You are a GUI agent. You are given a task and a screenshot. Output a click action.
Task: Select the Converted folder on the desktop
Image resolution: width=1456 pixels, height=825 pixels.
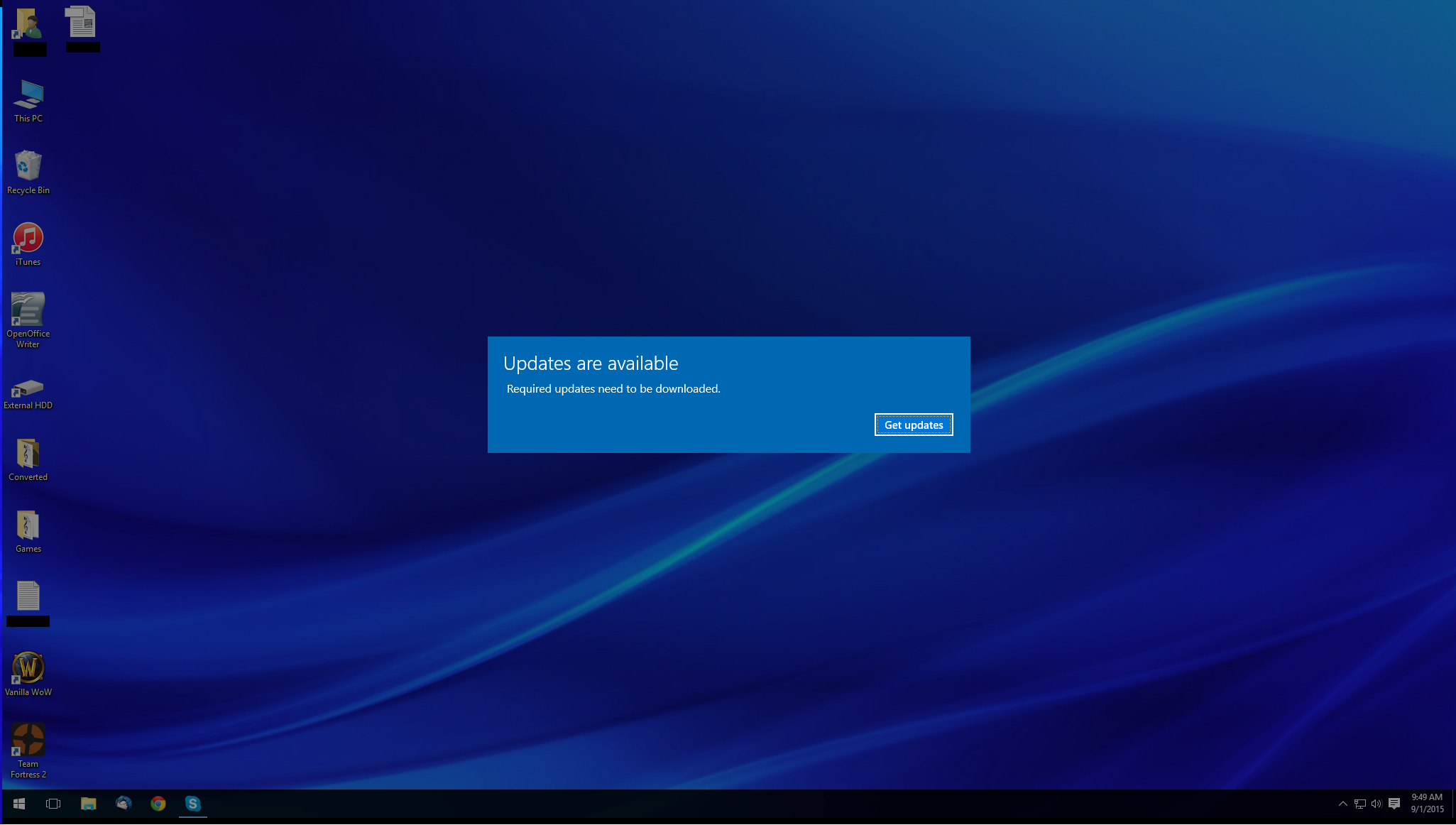tap(28, 459)
